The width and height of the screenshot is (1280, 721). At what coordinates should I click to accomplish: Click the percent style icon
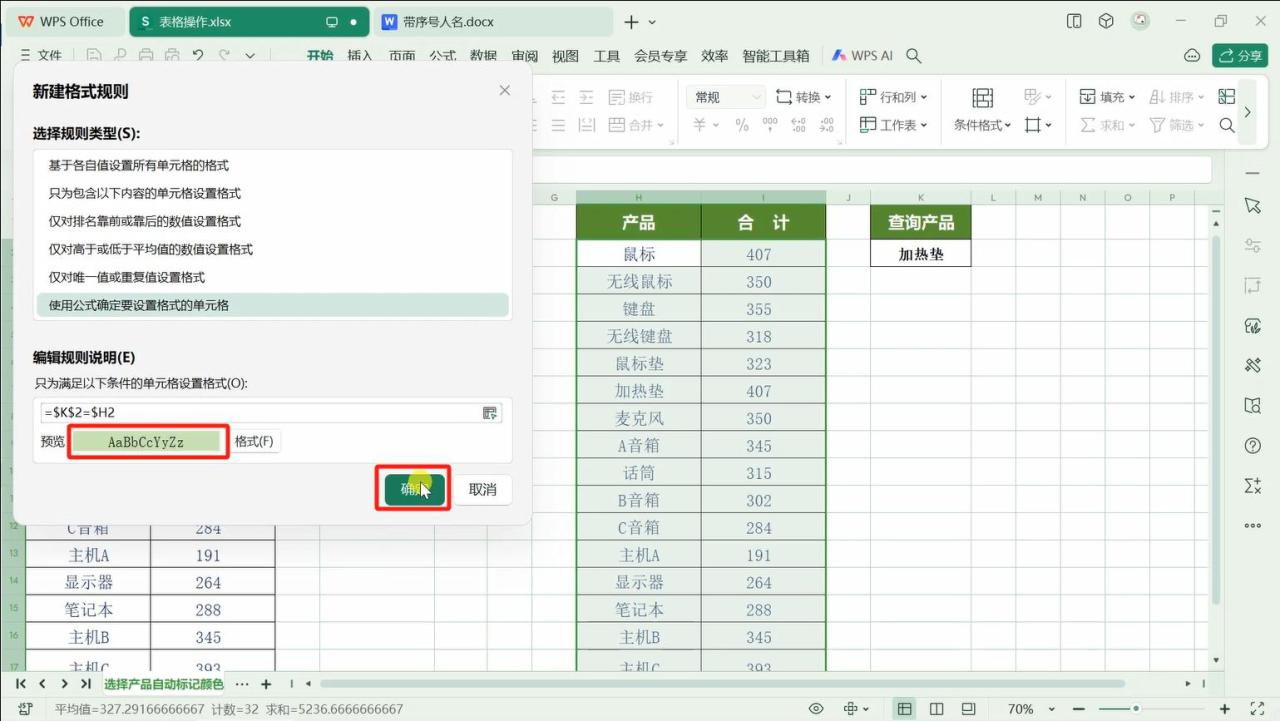(742, 125)
